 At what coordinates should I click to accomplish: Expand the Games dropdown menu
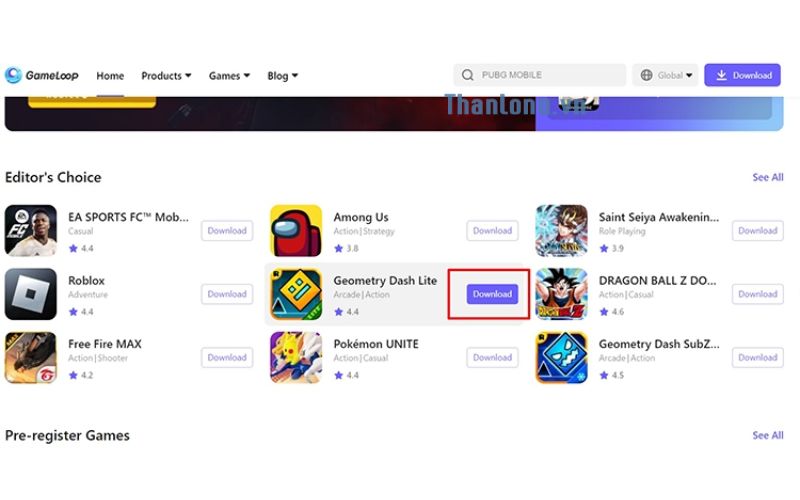click(229, 76)
